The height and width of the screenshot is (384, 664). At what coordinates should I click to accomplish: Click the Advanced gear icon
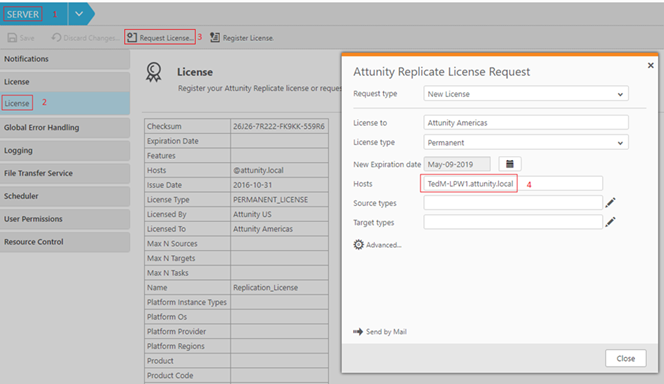(359, 245)
